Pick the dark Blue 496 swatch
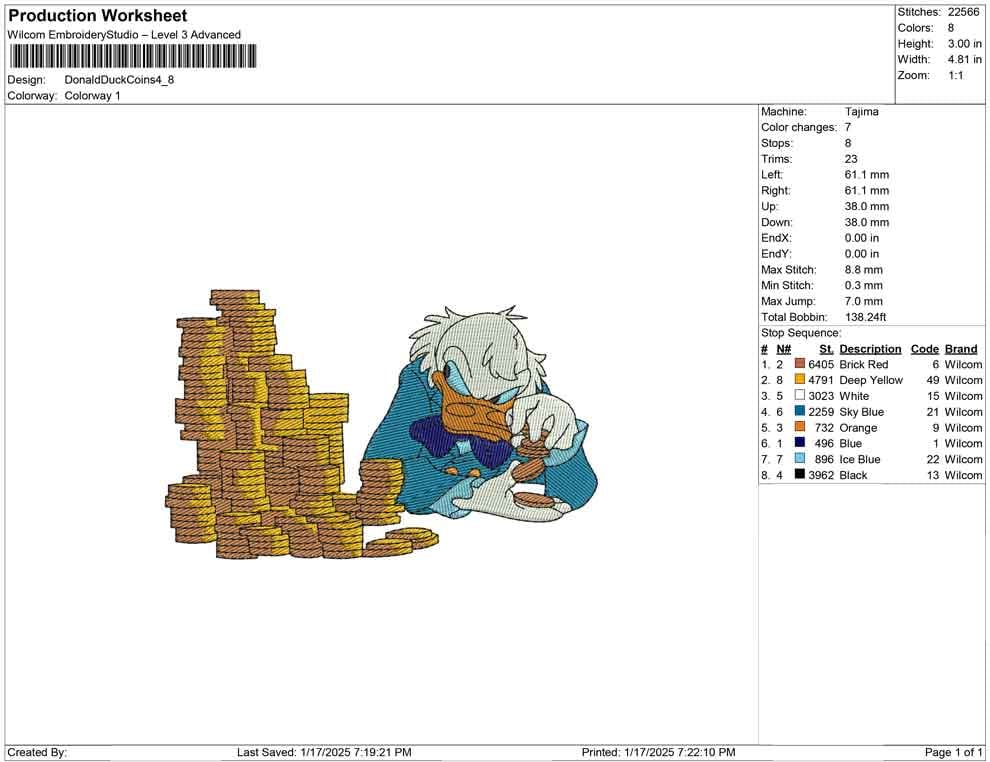This screenshot has height=762, width=990. coord(799,443)
